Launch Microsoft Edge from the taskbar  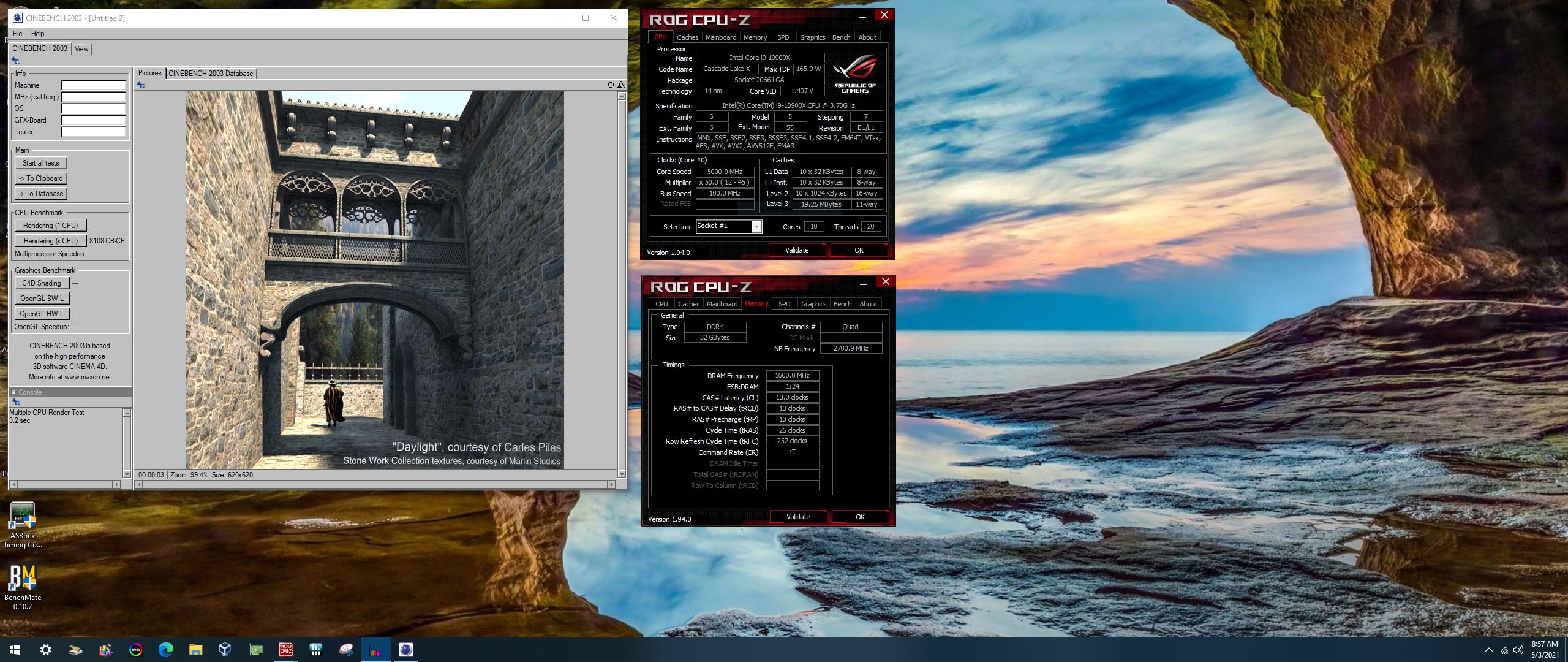pyautogui.click(x=165, y=650)
